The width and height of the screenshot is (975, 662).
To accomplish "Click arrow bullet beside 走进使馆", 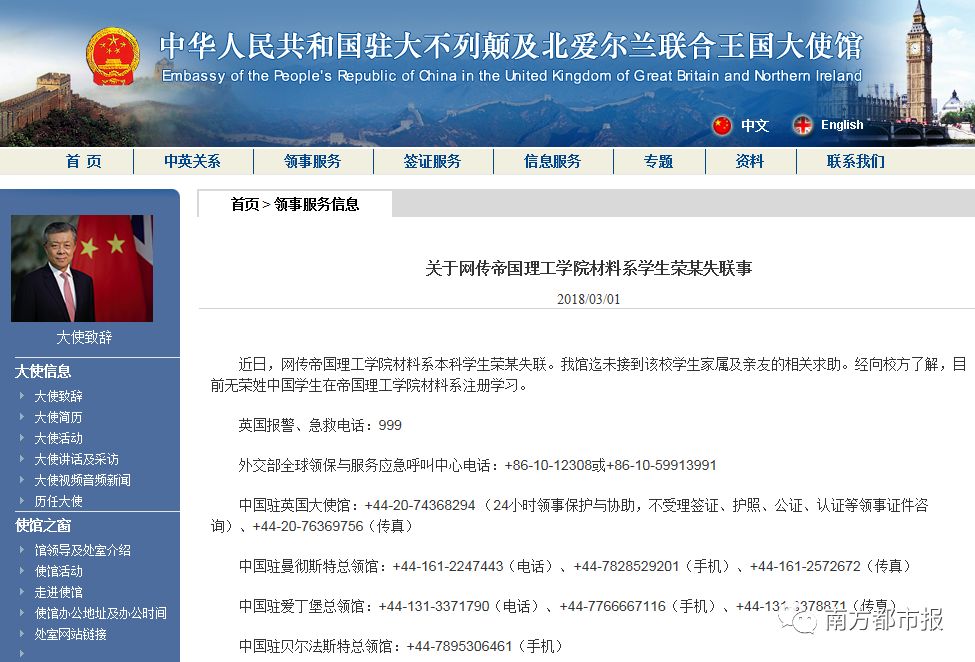I will coord(22,592).
